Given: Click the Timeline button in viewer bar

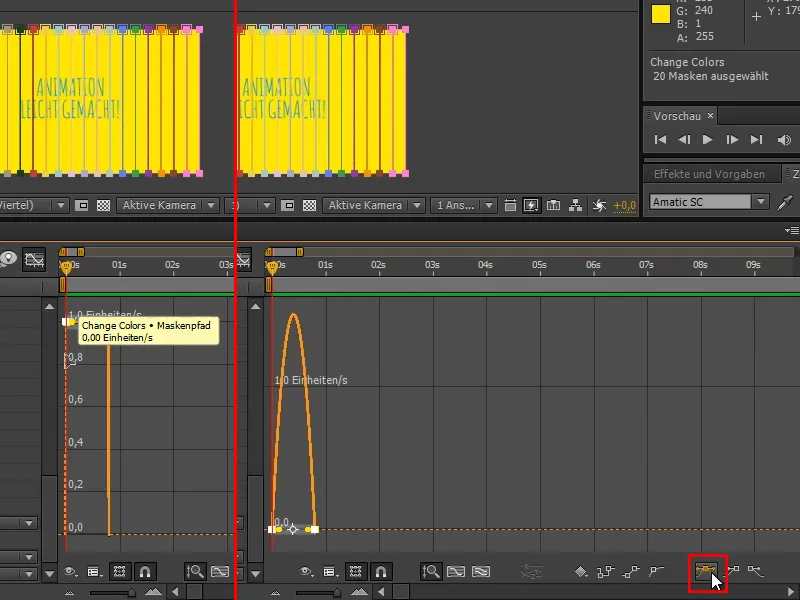Looking at the screenshot, I should (554, 205).
